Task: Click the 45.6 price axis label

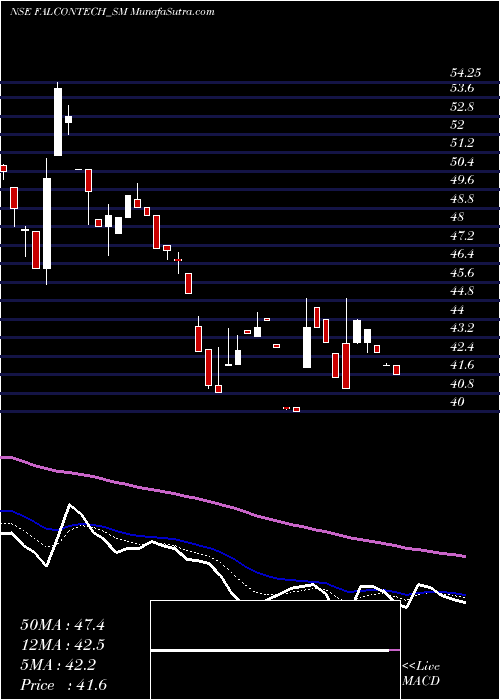Action: (462, 272)
